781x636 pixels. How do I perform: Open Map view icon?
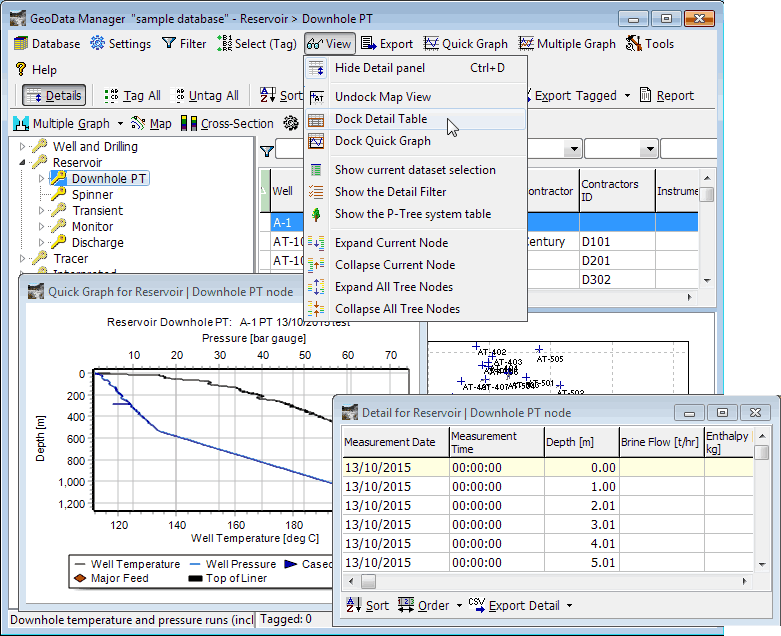tap(137, 123)
